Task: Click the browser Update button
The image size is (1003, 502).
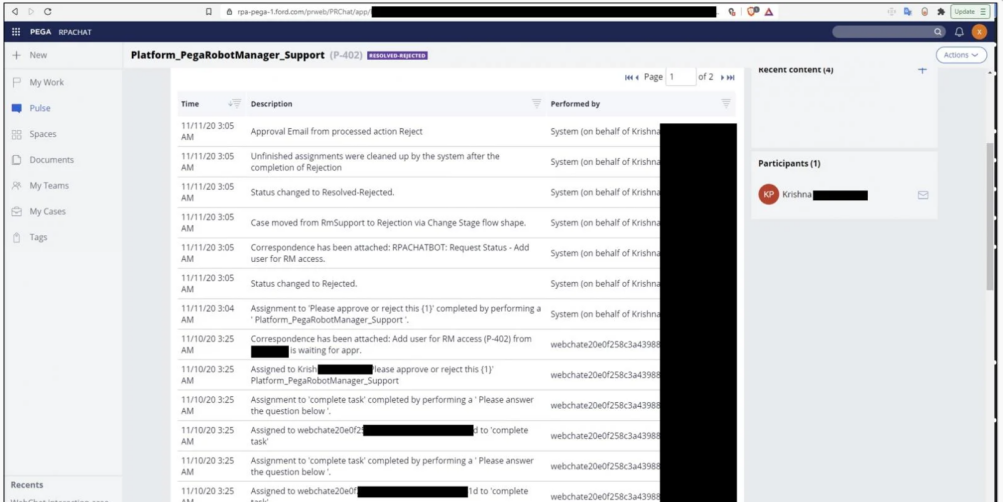Action: click(970, 12)
